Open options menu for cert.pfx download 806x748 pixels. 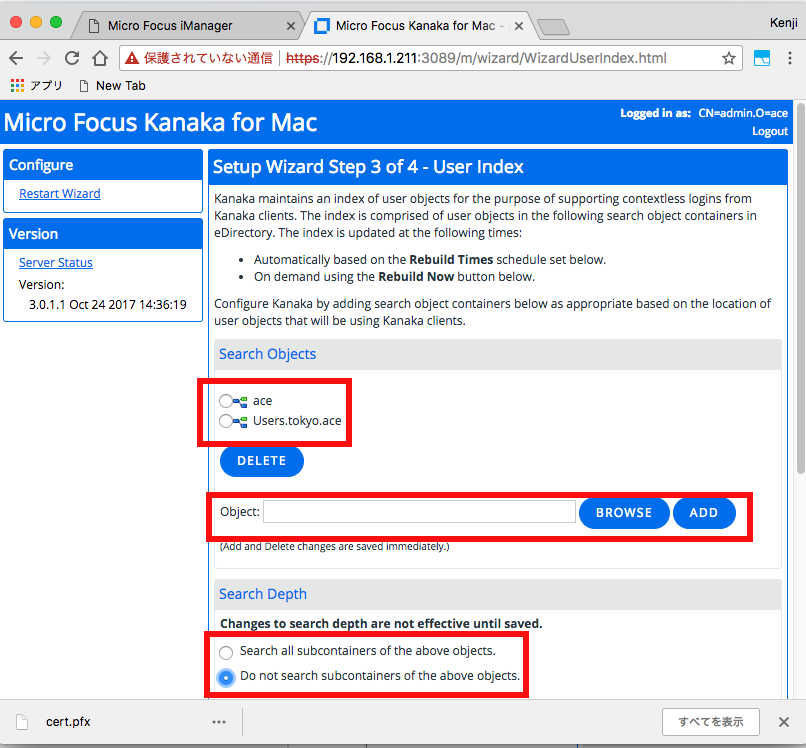[x=219, y=722]
